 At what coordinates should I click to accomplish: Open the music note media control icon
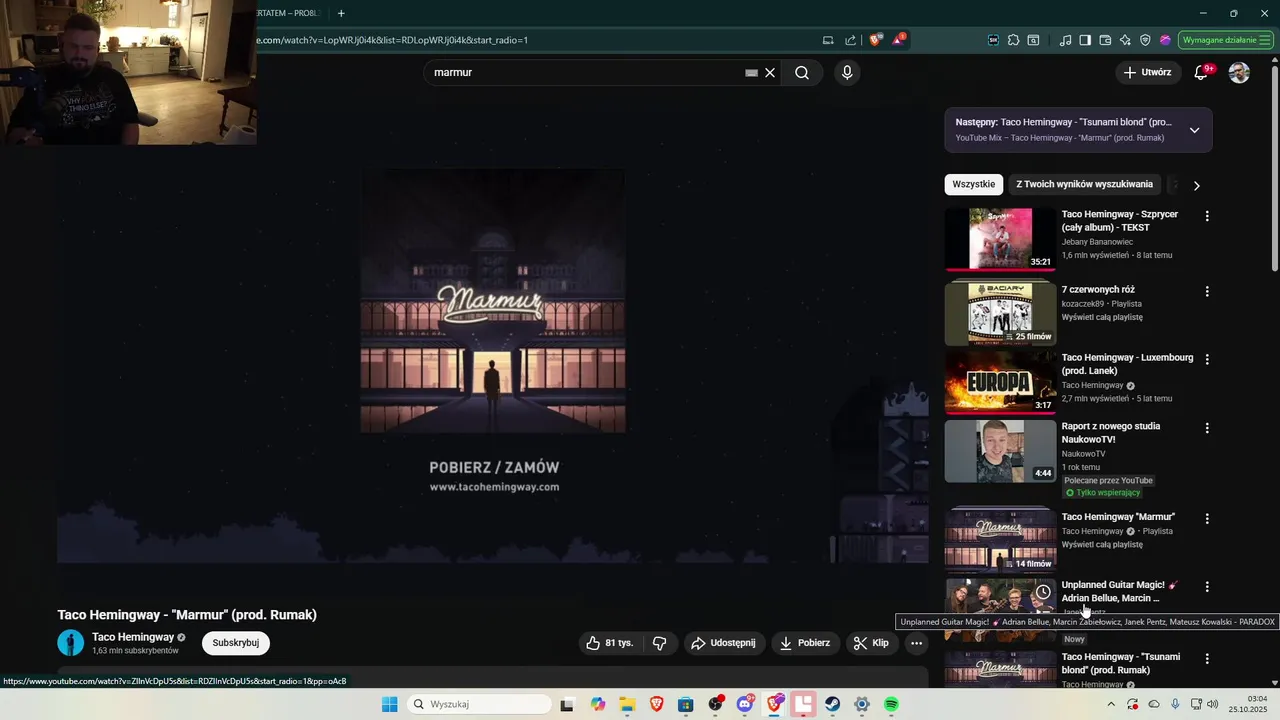[1065, 40]
